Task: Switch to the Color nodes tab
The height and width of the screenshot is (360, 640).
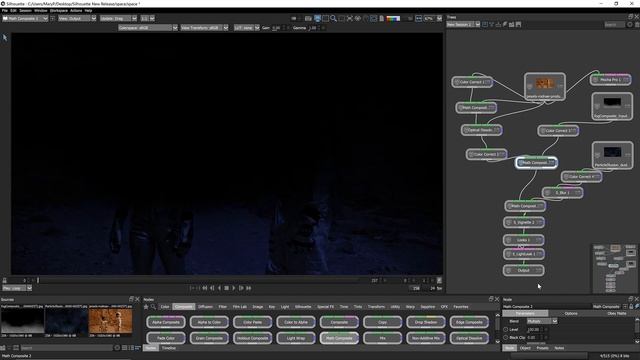Action: click(165, 307)
